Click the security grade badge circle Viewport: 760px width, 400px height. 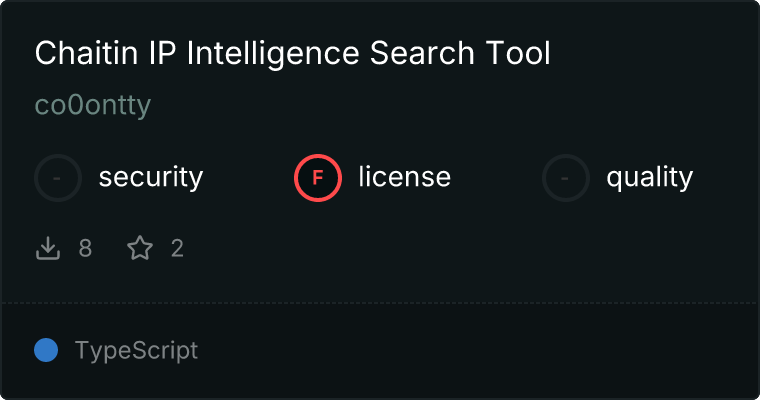tap(58, 178)
